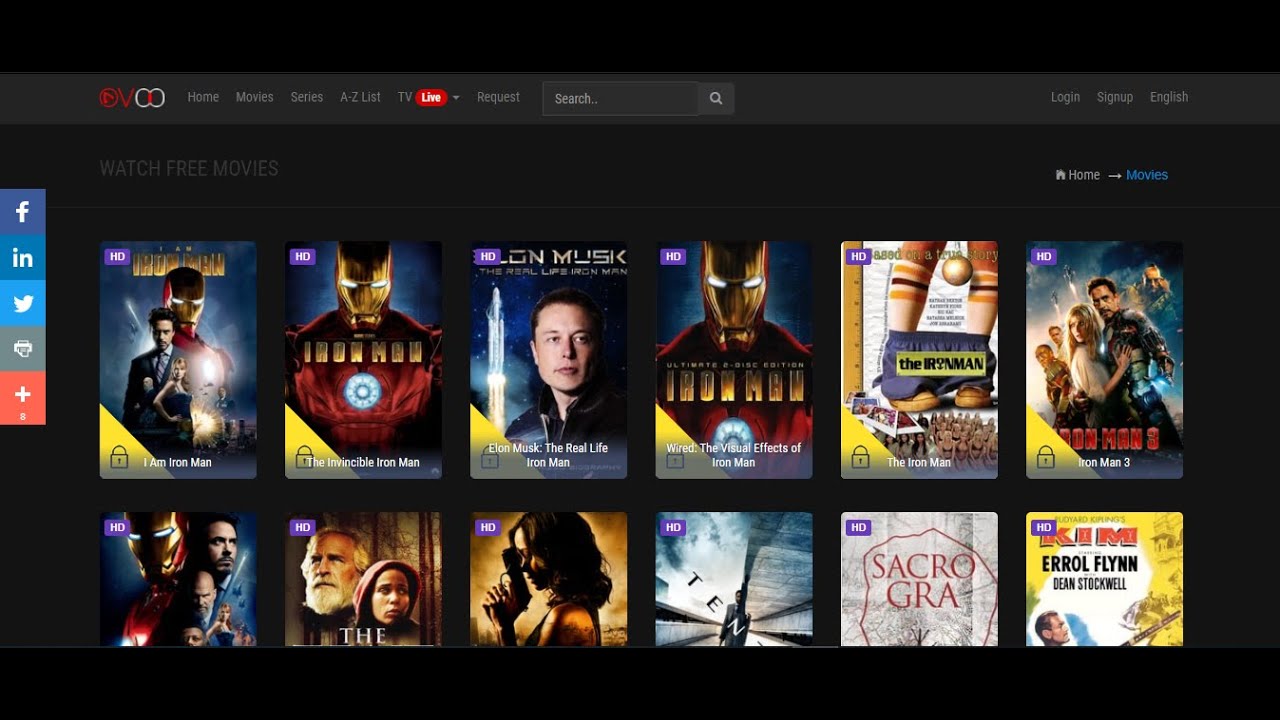Open the Series menu item

307,97
